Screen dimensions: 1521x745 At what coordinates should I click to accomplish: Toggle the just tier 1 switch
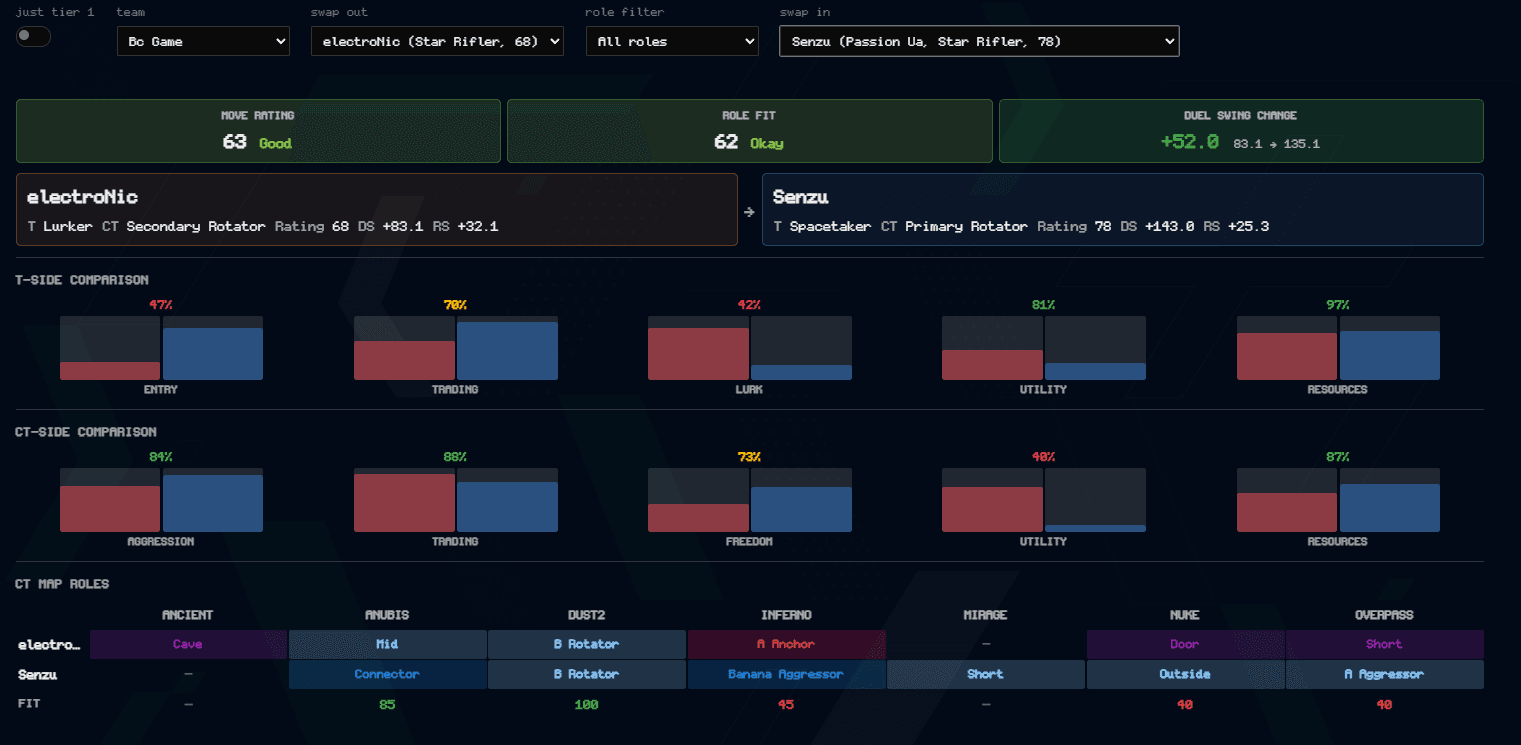33,37
